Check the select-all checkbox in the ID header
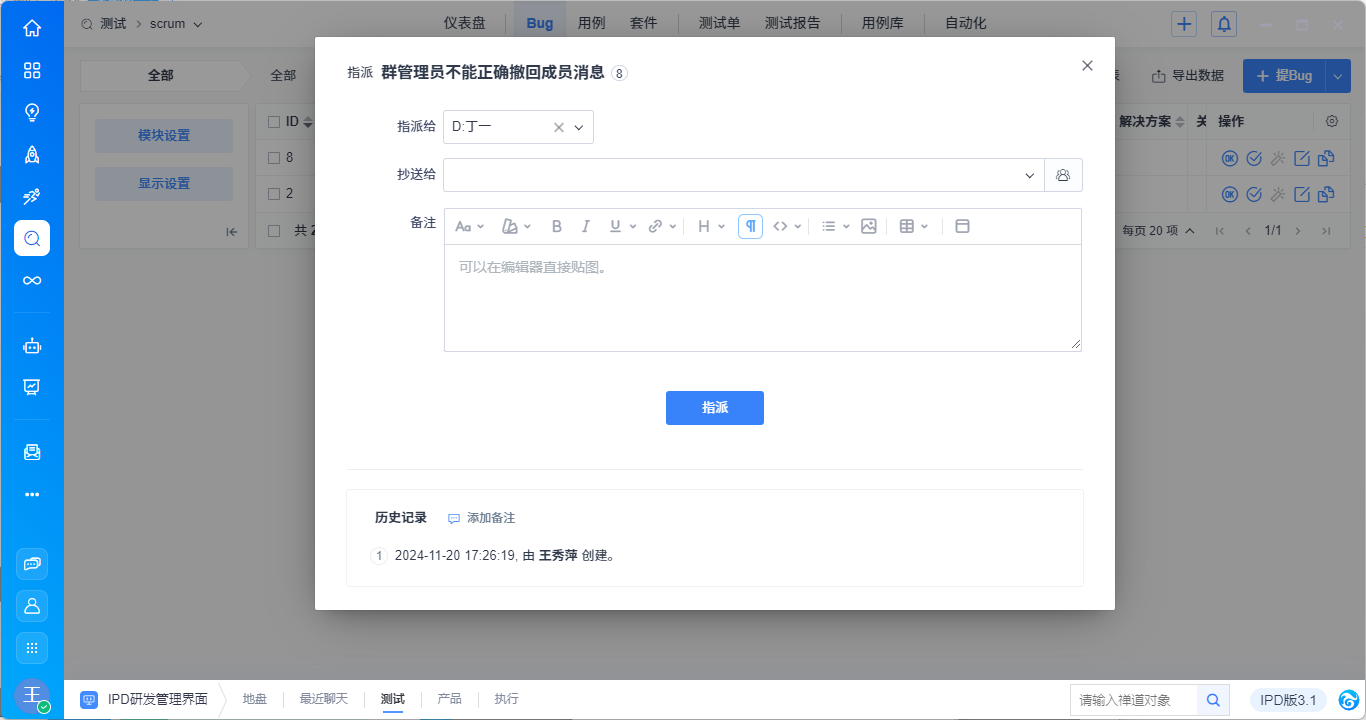This screenshot has height=720, width=1366. pos(274,122)
